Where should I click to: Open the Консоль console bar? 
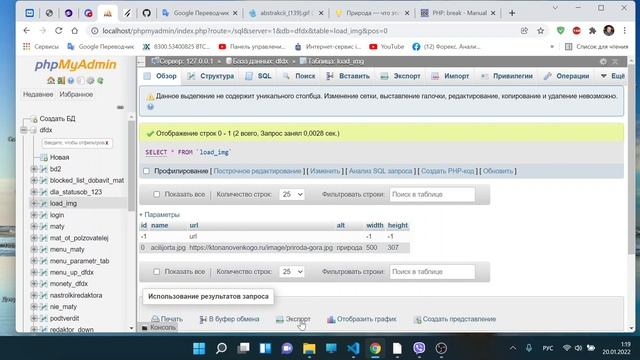click(159, 327)
